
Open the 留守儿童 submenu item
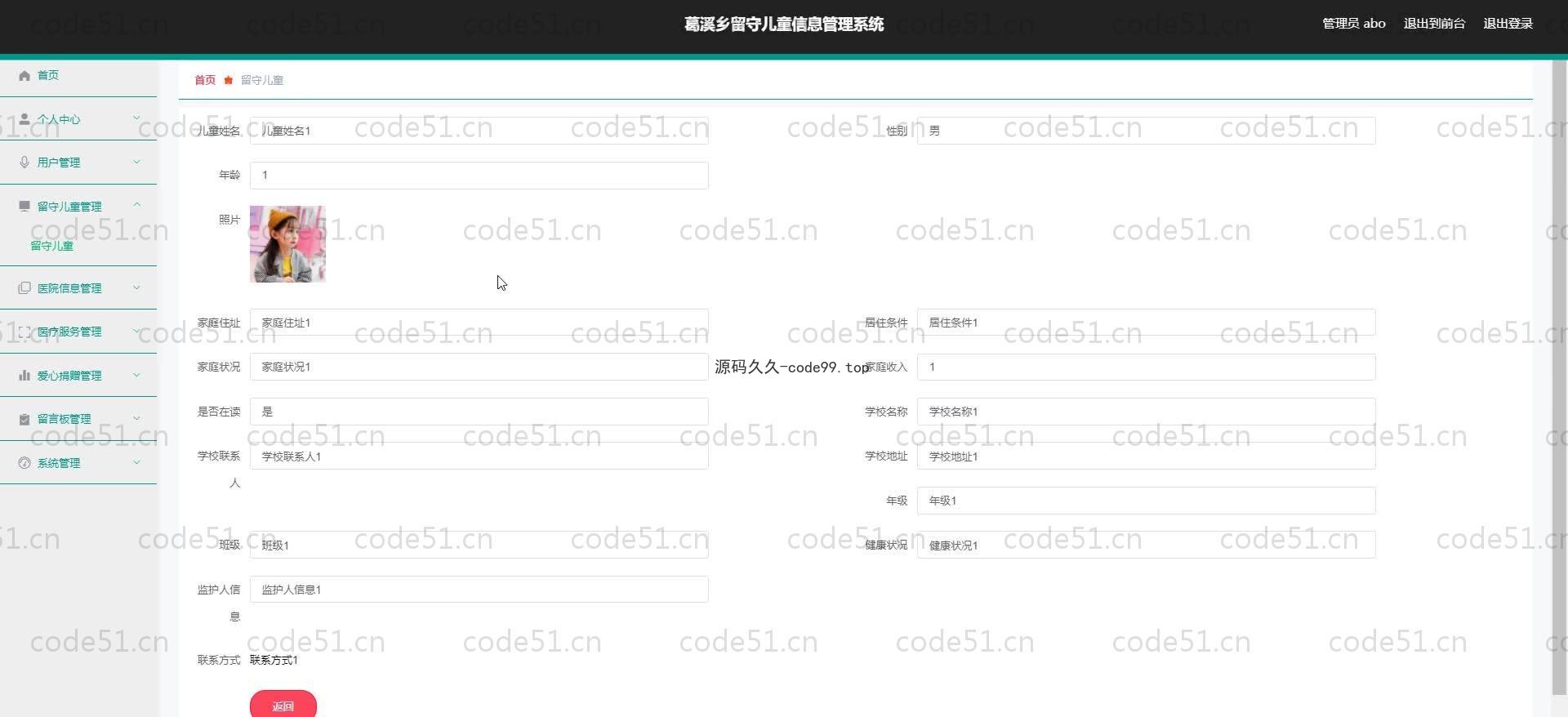52,246
